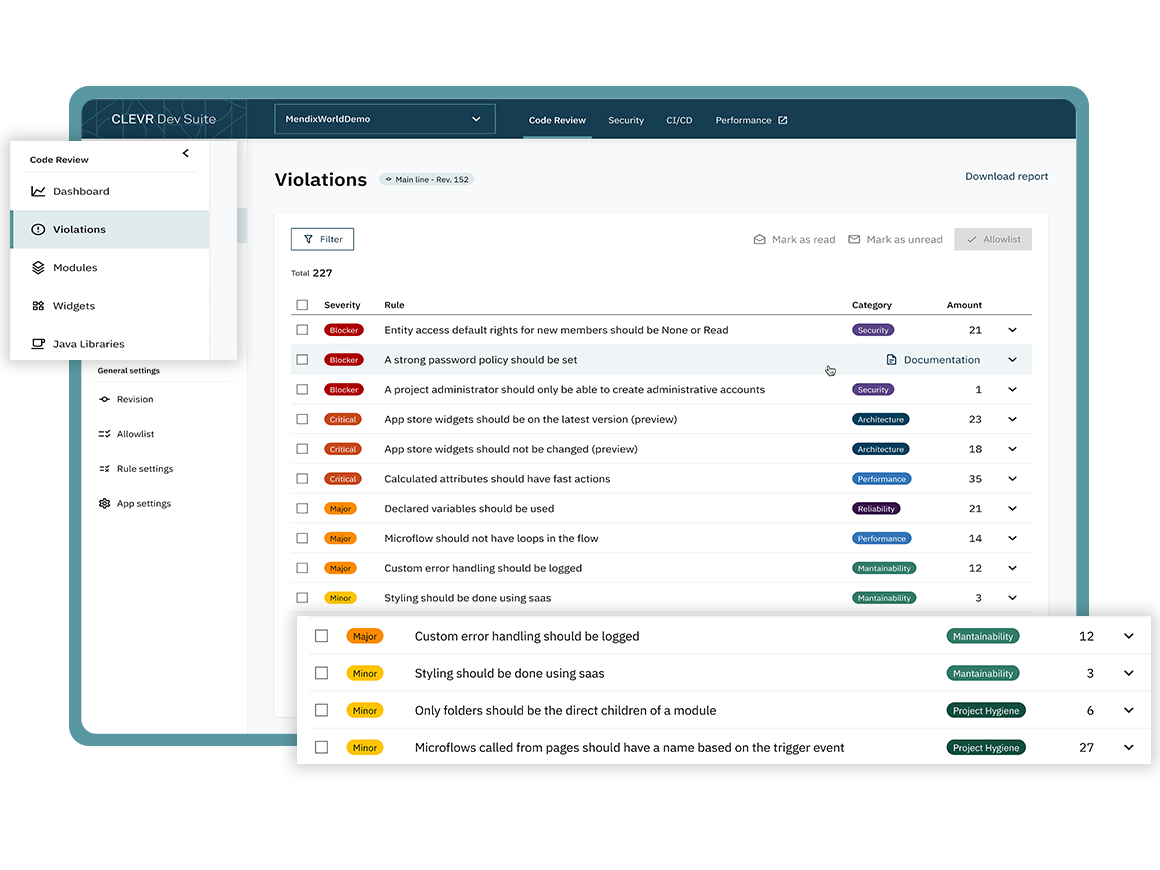
Task: Click the Security tag on Entity access row
Action: (x=873, y=330)
